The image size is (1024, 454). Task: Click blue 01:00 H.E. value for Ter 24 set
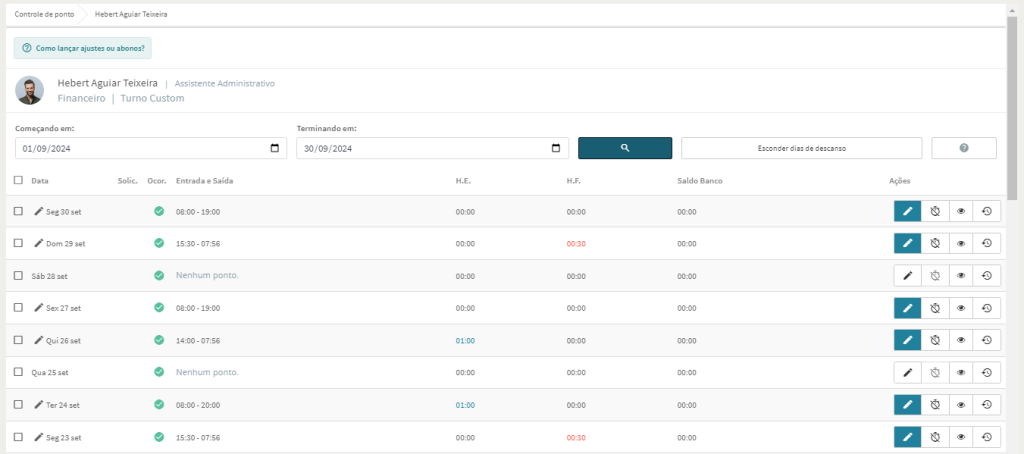[465, 405]
